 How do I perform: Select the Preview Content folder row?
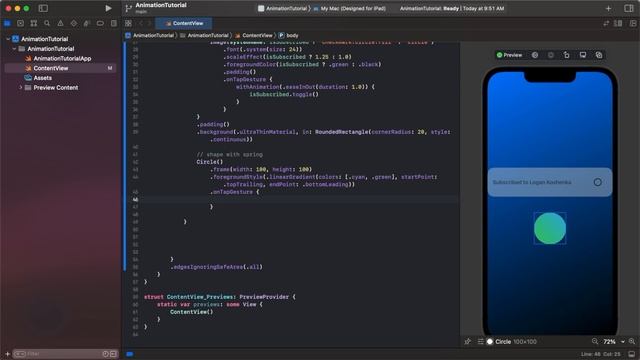60,87
